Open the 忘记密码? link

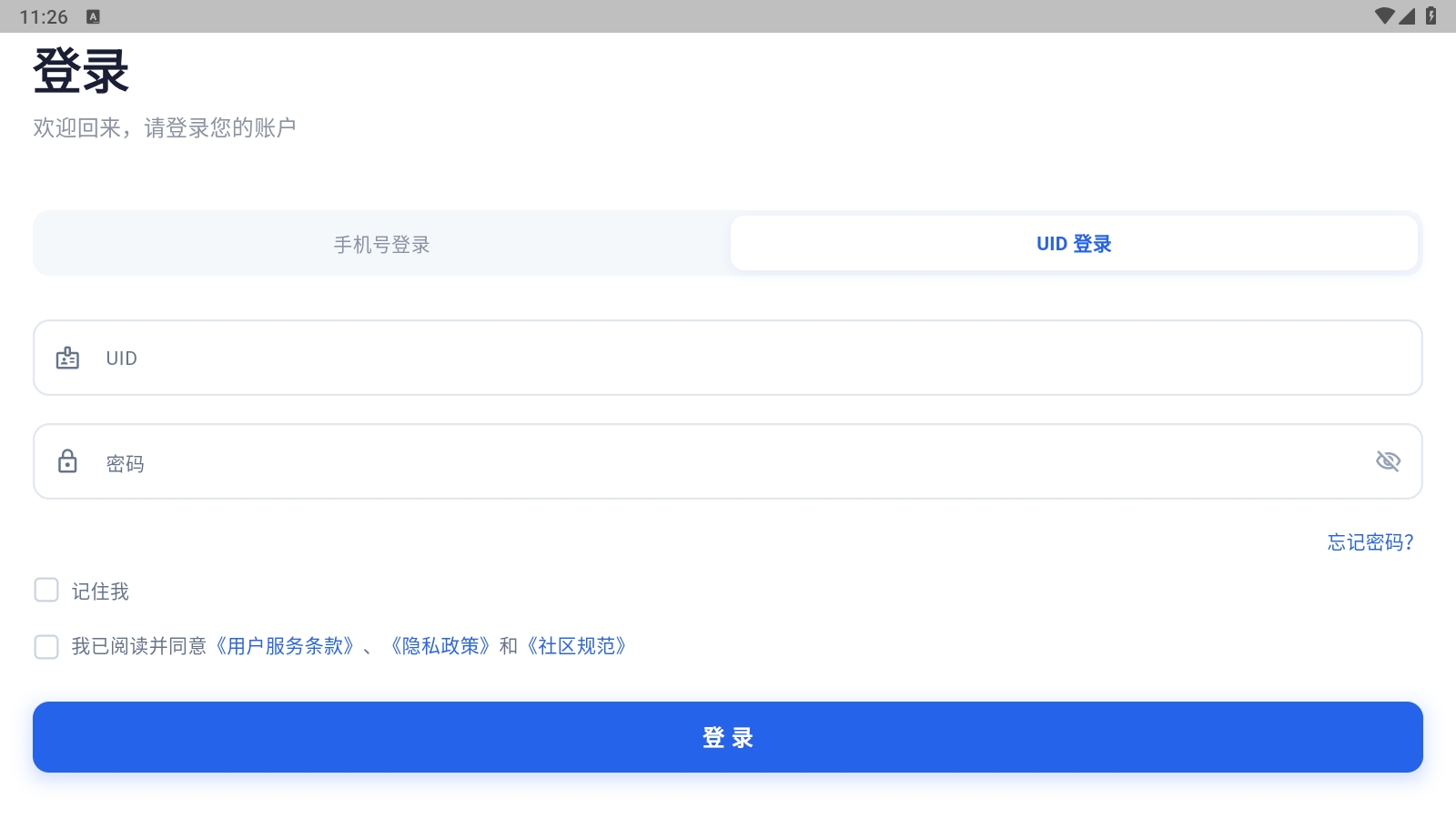[1370, 542]
